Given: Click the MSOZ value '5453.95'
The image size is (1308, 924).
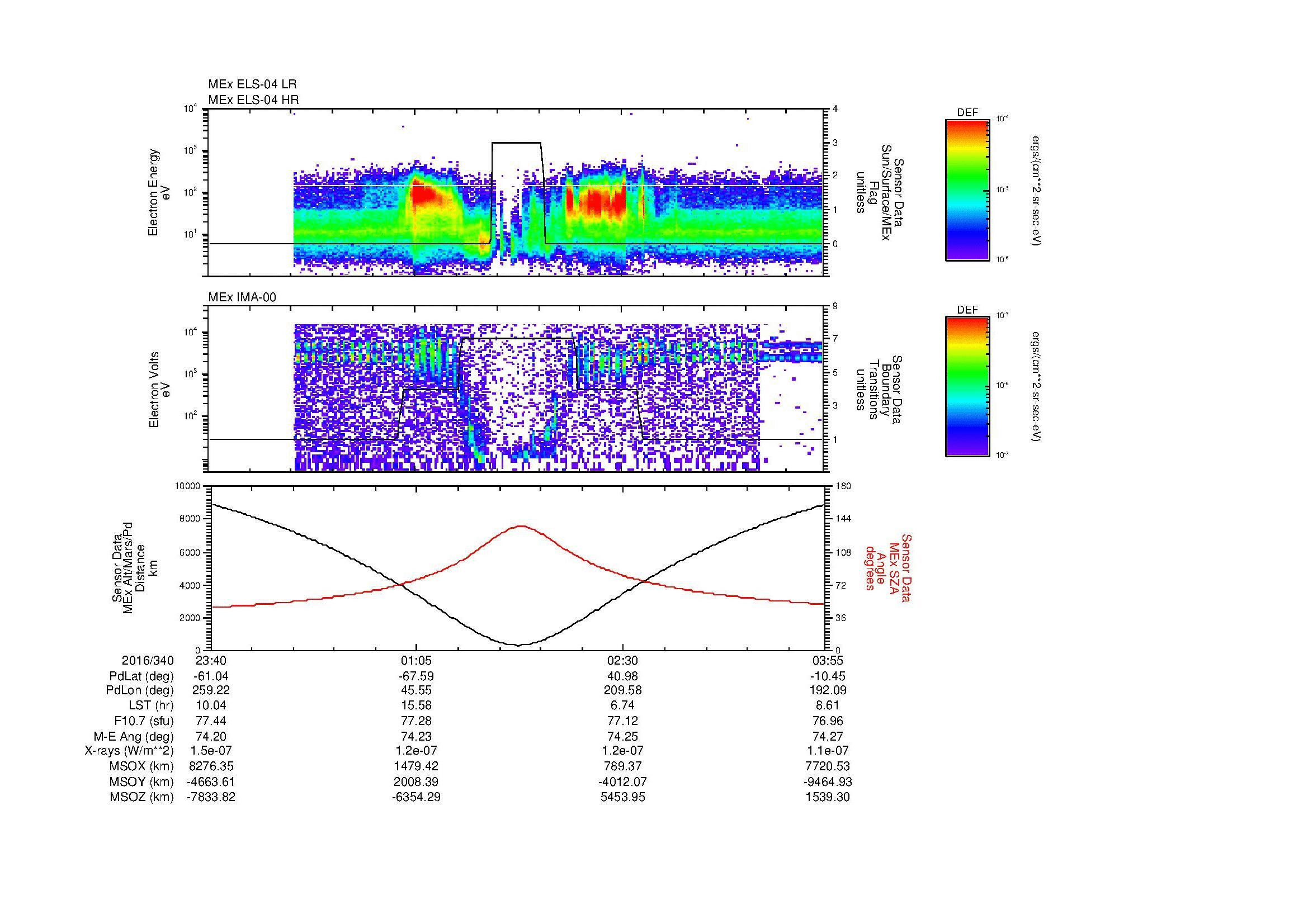Looking at the screenshot, I should 622,797.
